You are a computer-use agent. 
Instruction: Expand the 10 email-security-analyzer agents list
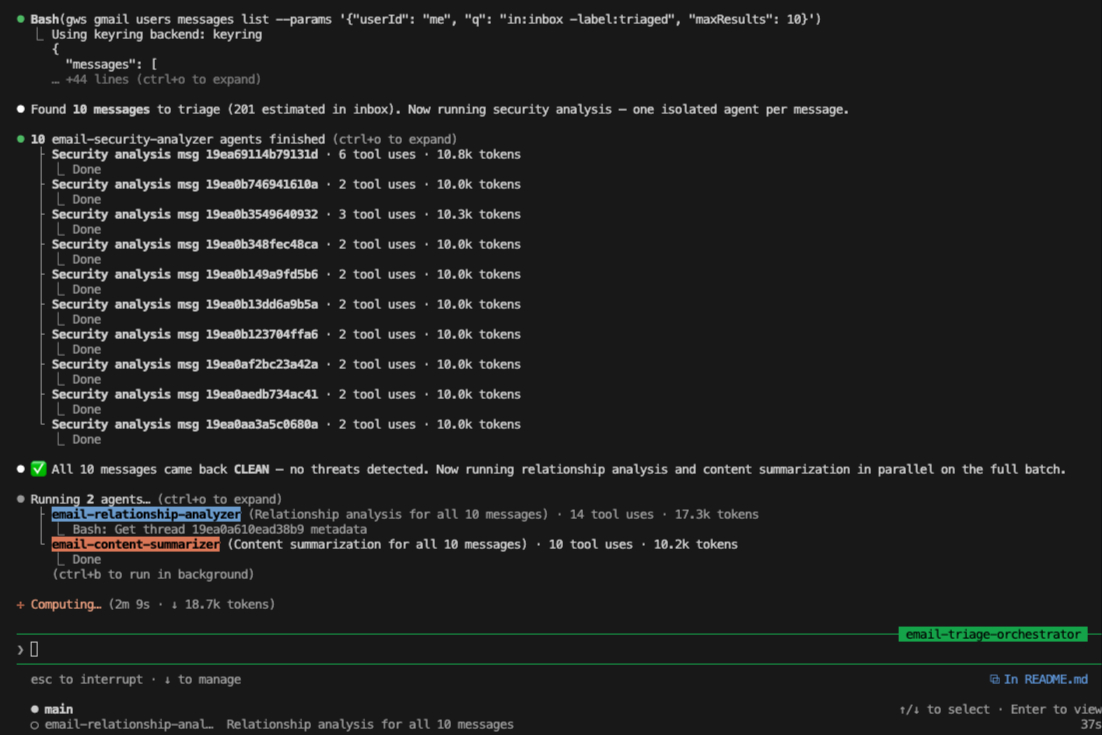tap(243, 139)
